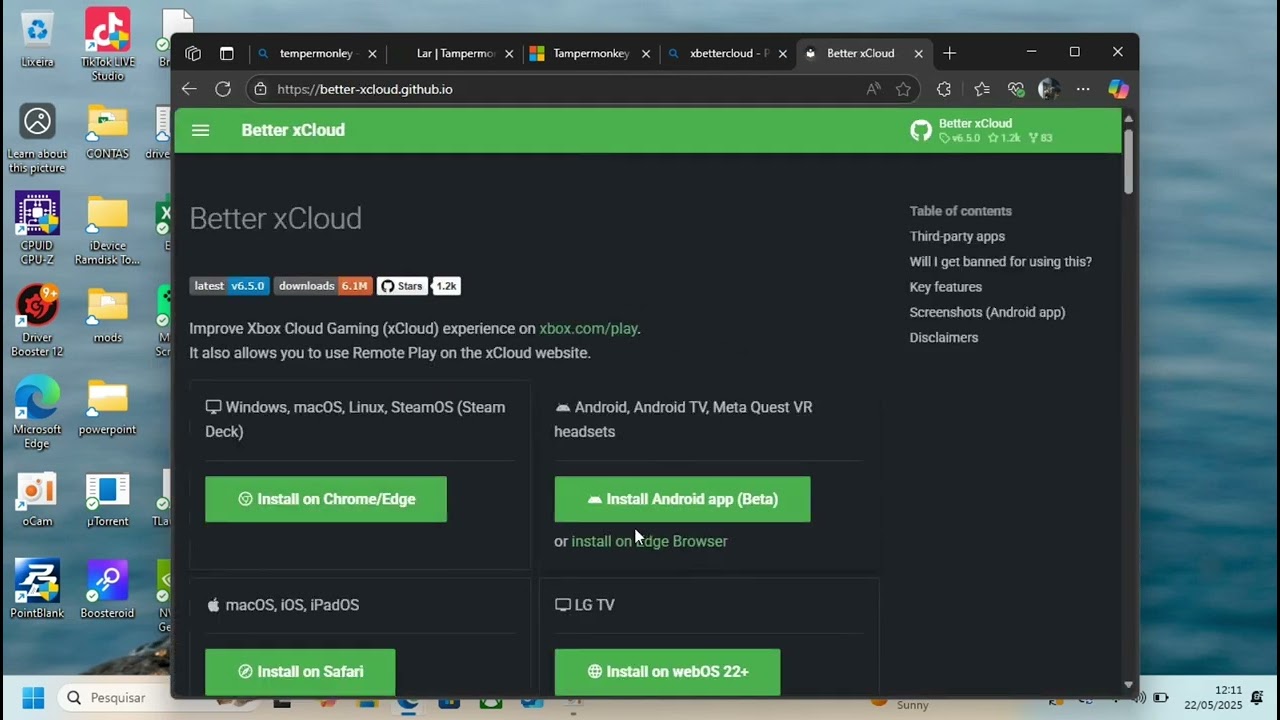The image size is (1280, 720).
Task: Reload the page with refresh icon
Action: [x=223, y=89]
